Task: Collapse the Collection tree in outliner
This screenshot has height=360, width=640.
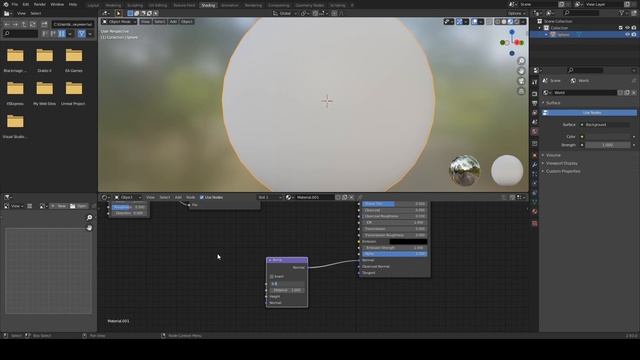Action: pos(540,28)
